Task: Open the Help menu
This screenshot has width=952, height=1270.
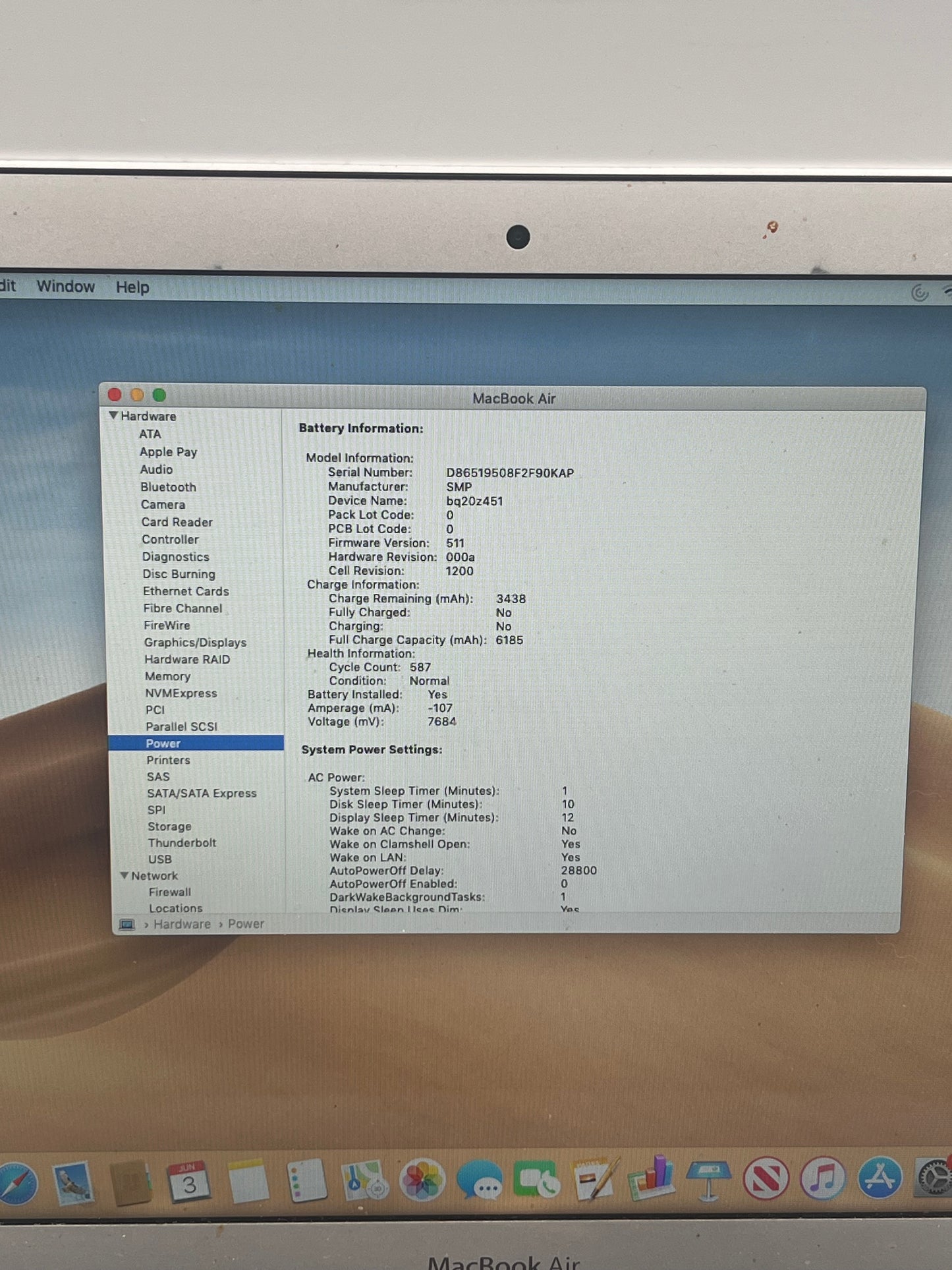Action: pyautogui.click(x=132, y=287)
